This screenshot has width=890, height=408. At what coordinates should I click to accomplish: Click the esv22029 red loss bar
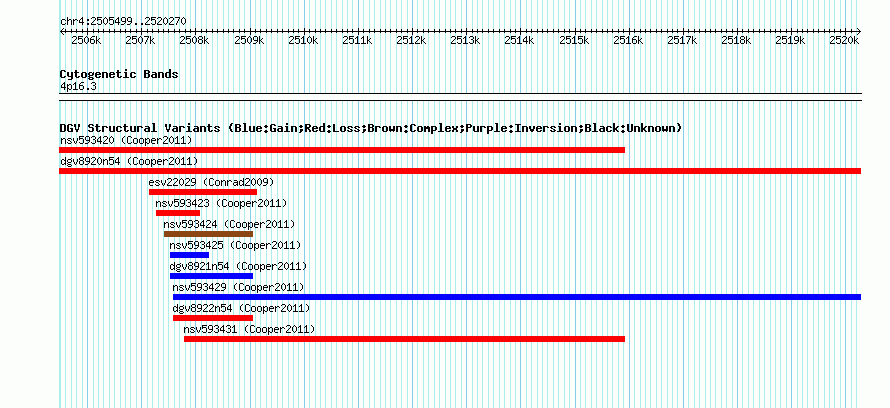(x=203, y=192)
